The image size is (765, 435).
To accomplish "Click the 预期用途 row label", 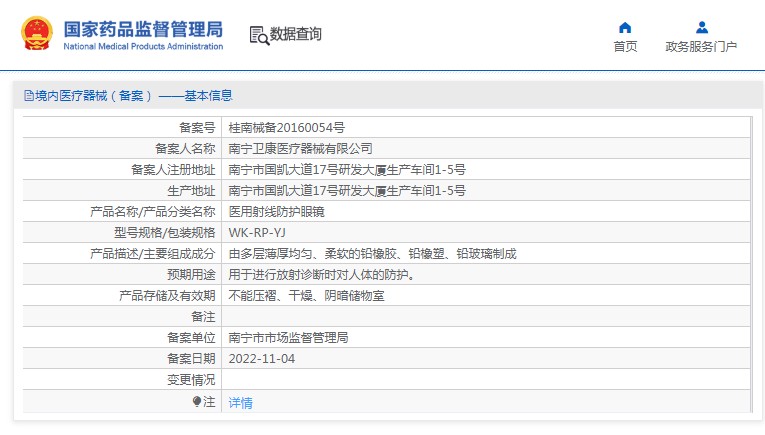I will coord(191,275).
